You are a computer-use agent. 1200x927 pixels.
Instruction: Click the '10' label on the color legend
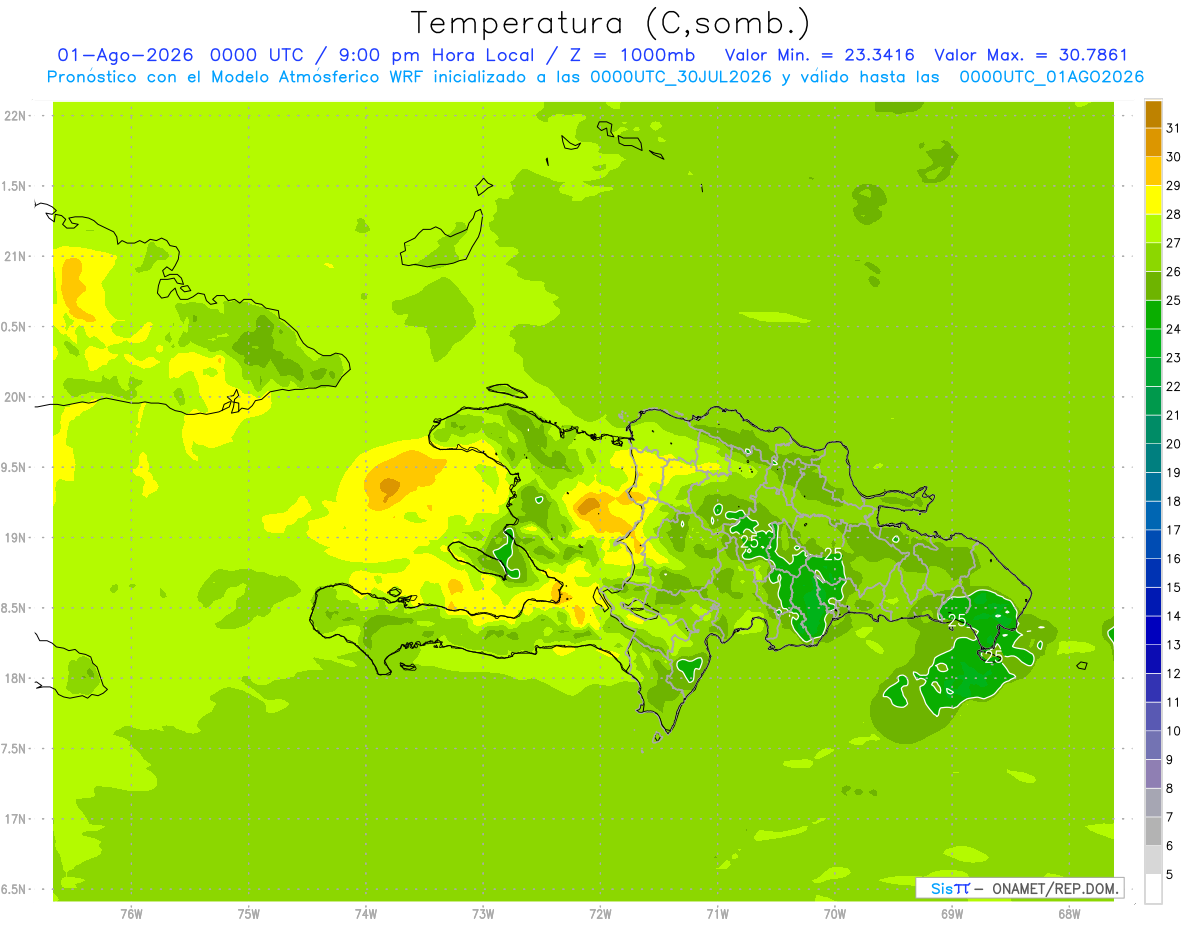point(1174,731)
